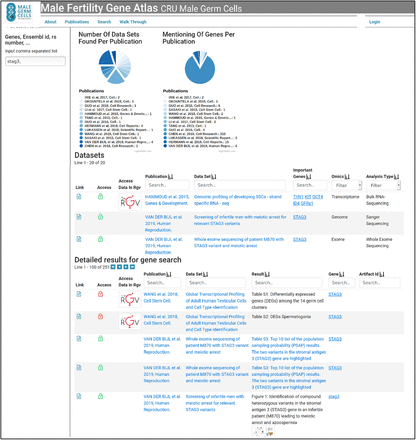Open document link icon in Table S1 result row
Viewport: 416px width, 440px height.
click(x=79, y=294)
